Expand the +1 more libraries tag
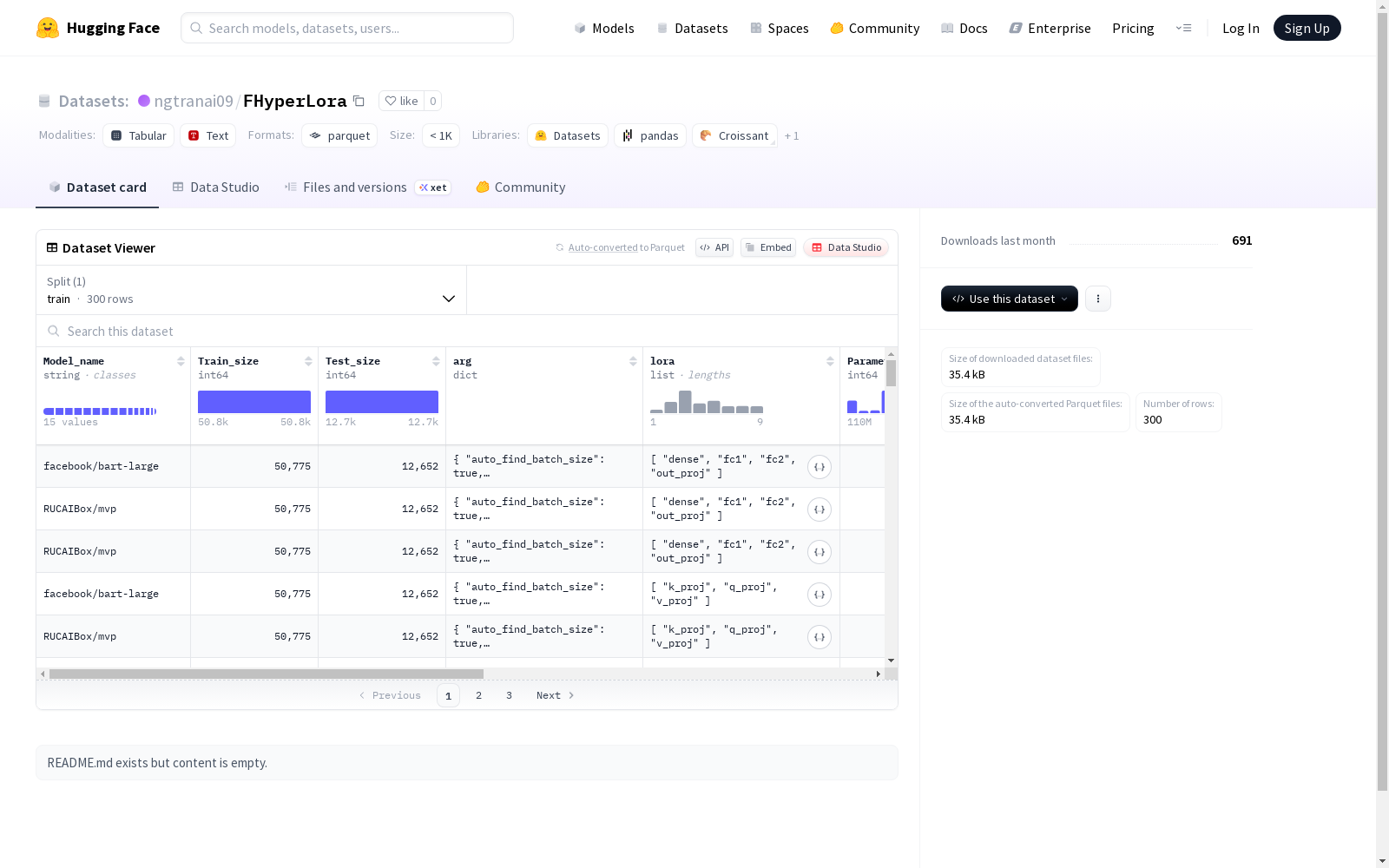 click(x=792, y=135)
